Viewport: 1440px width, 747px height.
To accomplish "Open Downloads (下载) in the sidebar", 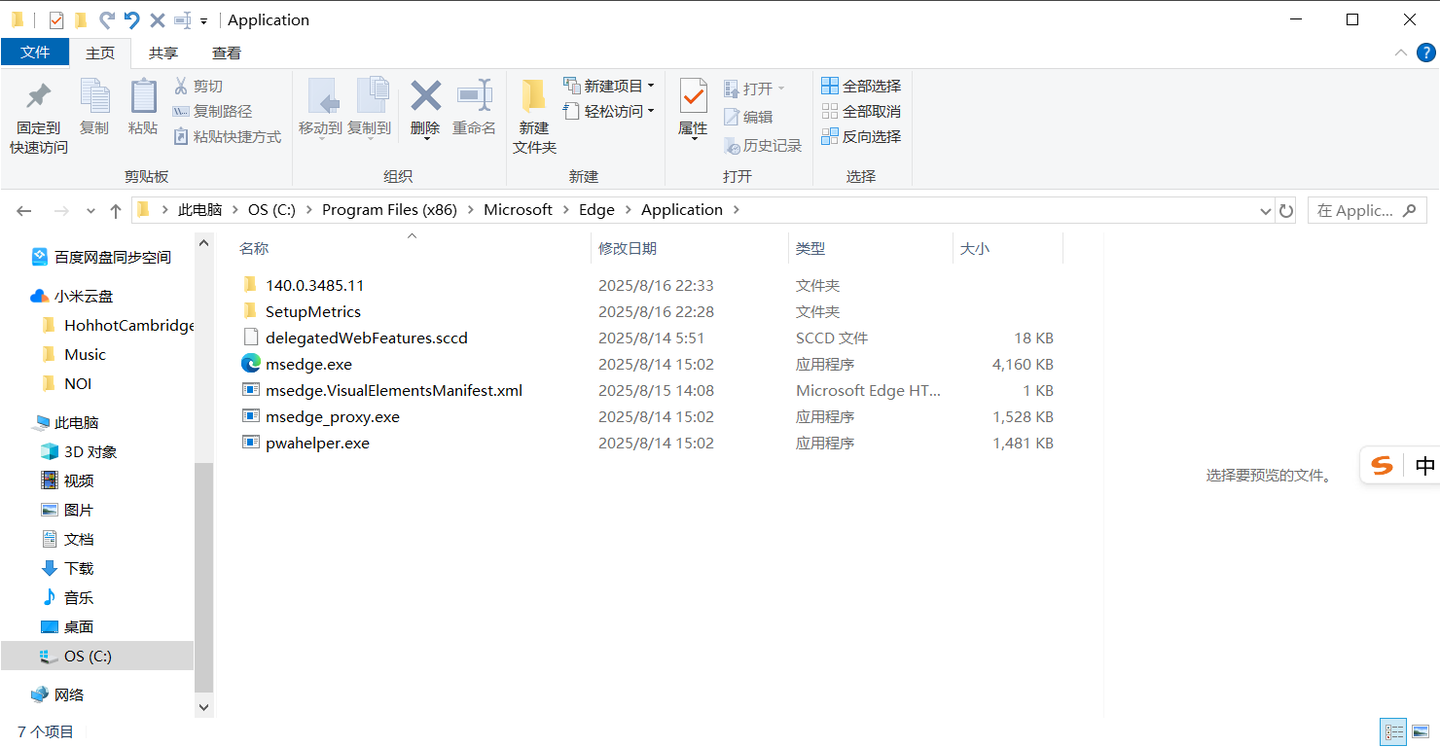I will coord(68,568).
